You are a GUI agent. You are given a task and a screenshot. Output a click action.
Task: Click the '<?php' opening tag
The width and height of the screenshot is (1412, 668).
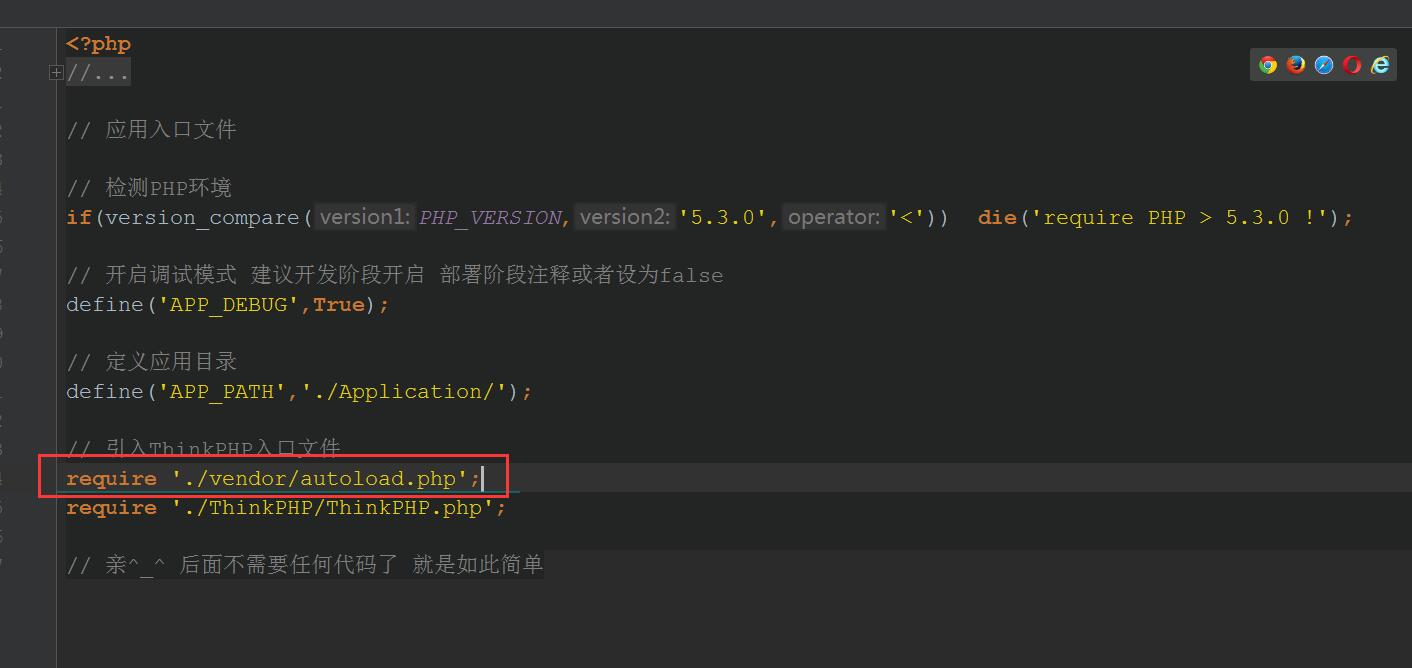point(98,44)
